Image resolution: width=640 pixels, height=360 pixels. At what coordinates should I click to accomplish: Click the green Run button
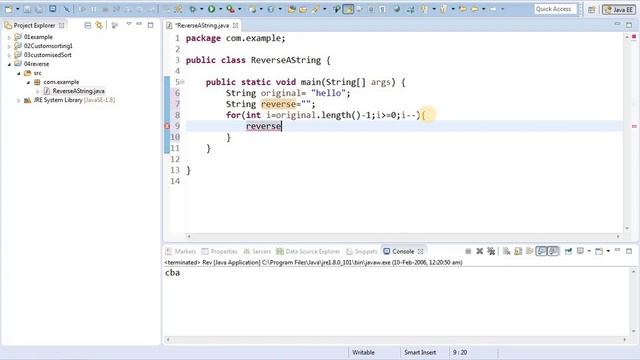tap(211, 9)
